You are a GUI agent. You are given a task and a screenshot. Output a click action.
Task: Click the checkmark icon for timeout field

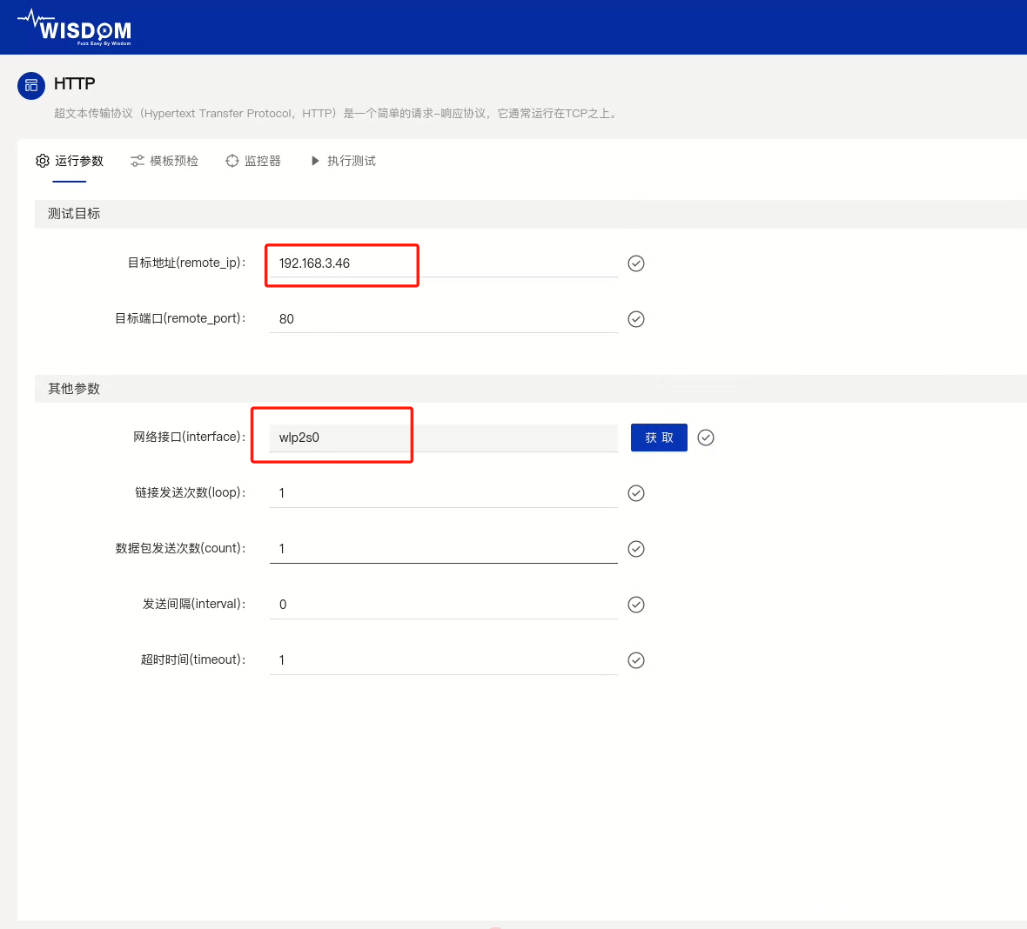(636, 660)
